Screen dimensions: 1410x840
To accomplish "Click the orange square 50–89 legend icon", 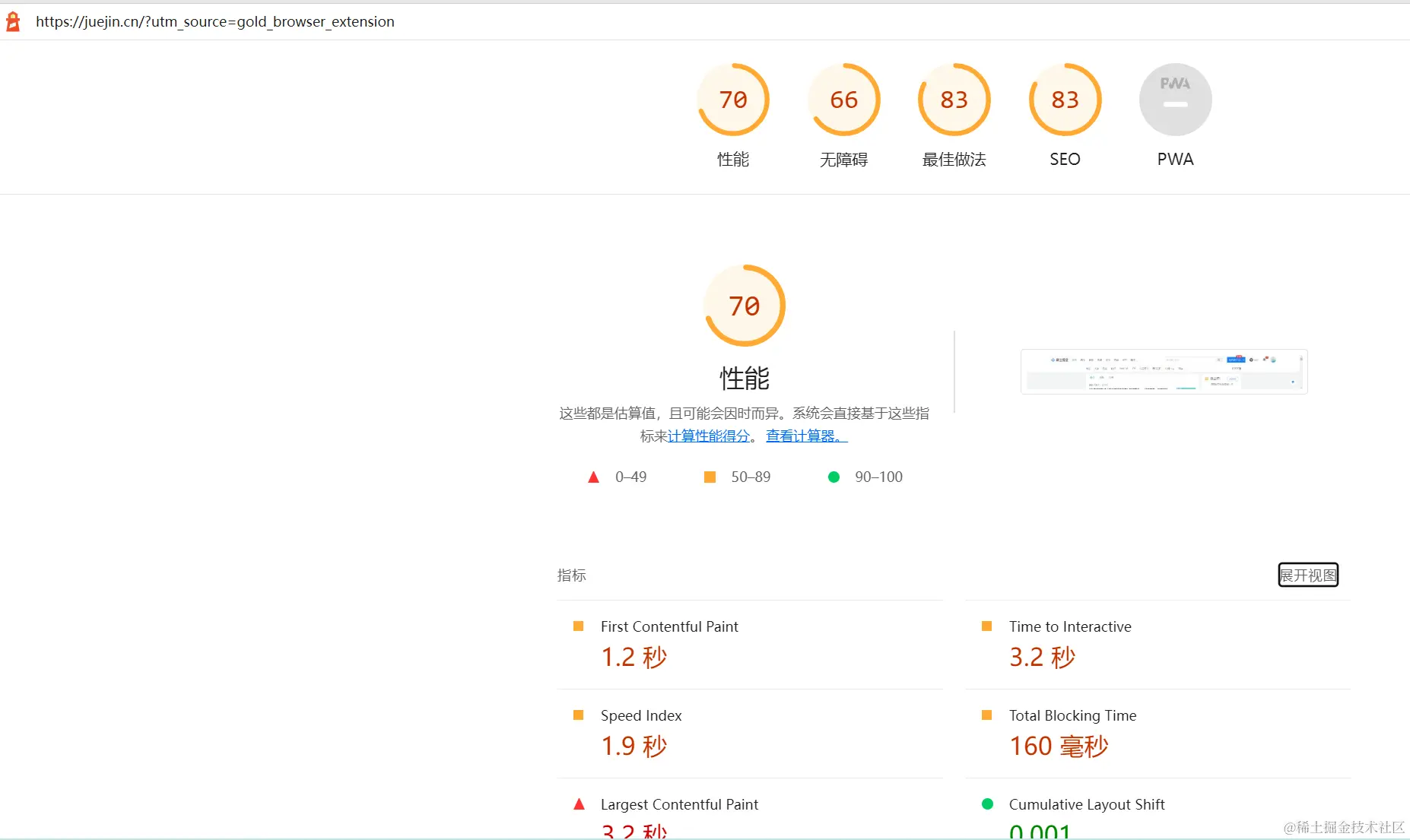I will pos(710,477).
